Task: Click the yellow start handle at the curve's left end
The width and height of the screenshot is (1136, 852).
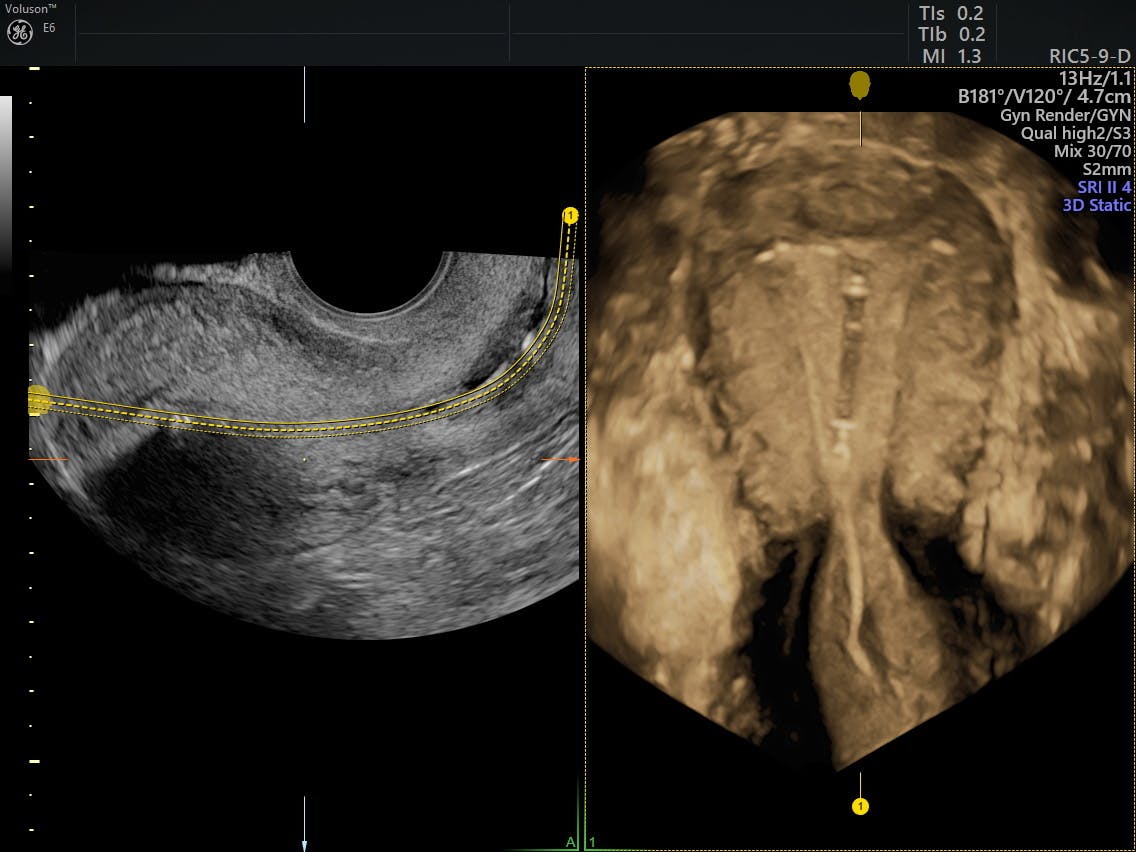Action: click(x=38, y=400)
